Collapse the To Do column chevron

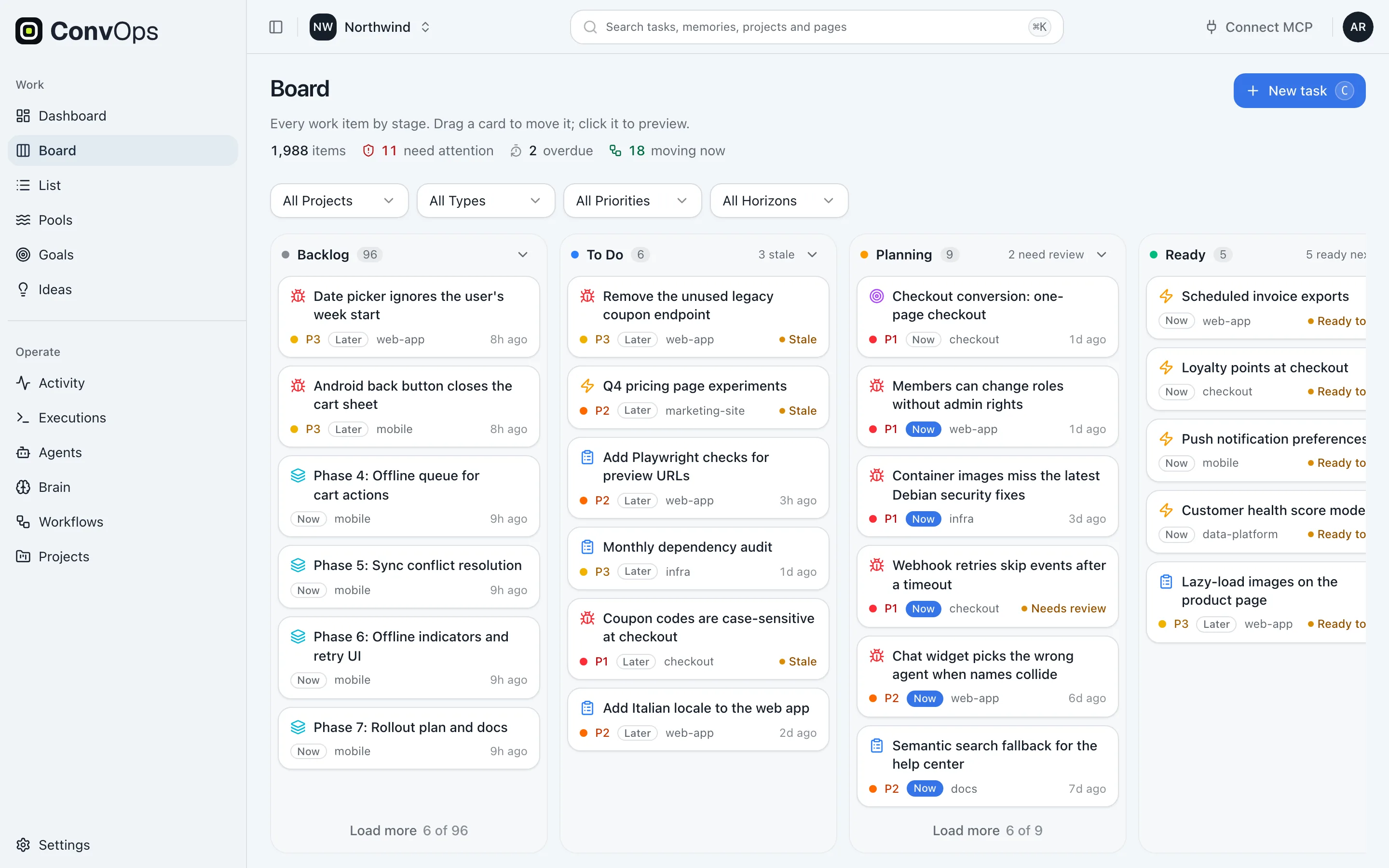[x=812, y=254]
